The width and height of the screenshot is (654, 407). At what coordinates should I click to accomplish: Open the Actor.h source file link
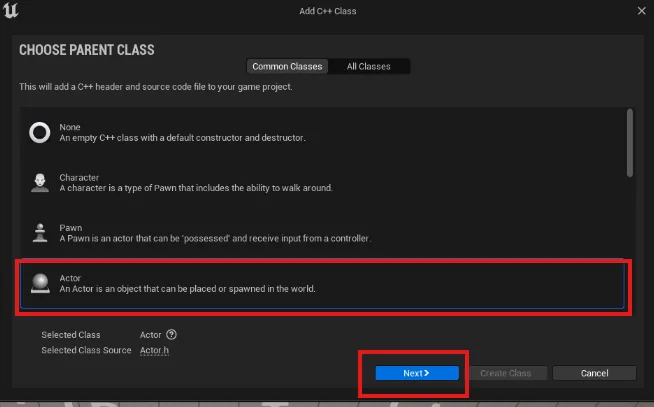154,350
